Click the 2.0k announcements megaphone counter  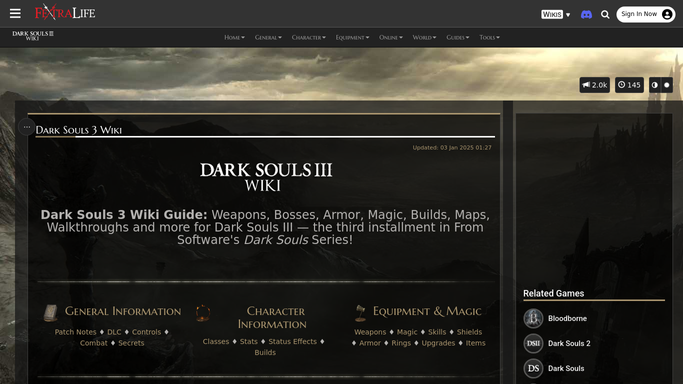(595, 85)
